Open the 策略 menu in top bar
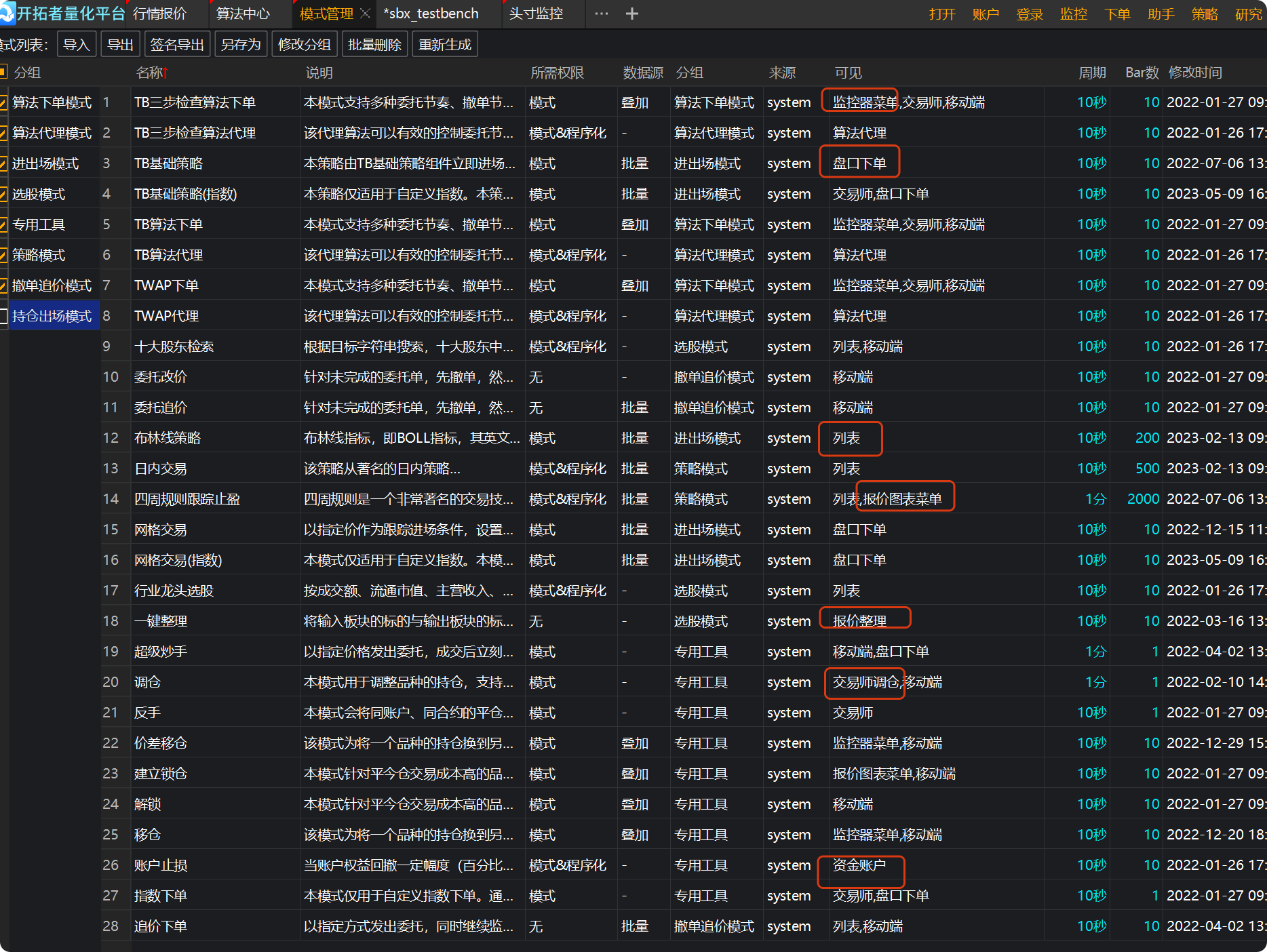The image size is (1267, 952). pyautogui.click(x=1204, y=14)
